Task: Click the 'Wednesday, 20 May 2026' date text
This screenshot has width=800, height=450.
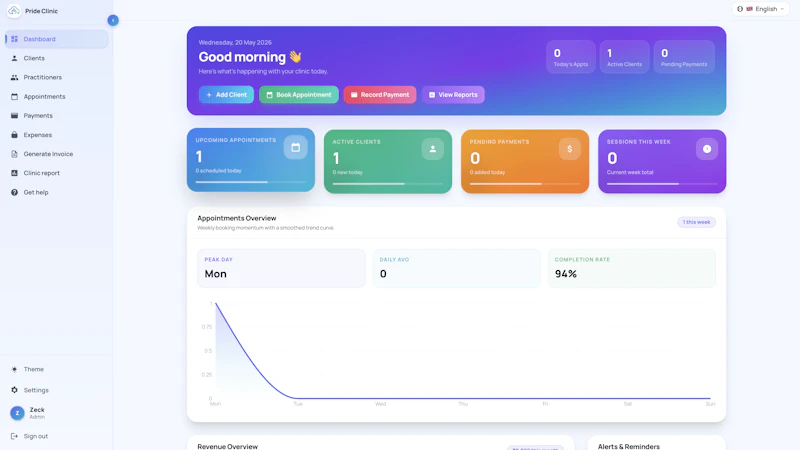Action: (235, 42)
